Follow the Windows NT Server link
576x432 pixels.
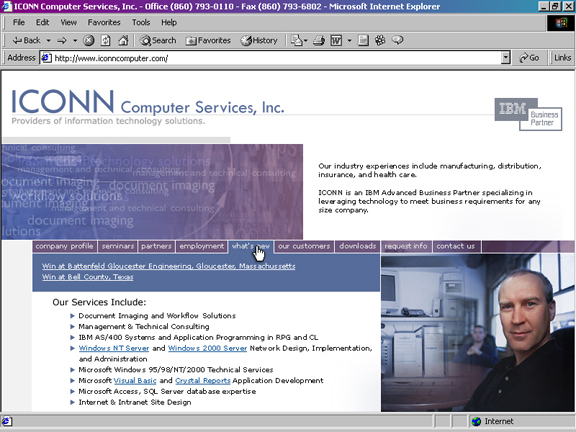click(x=114, y=348)
